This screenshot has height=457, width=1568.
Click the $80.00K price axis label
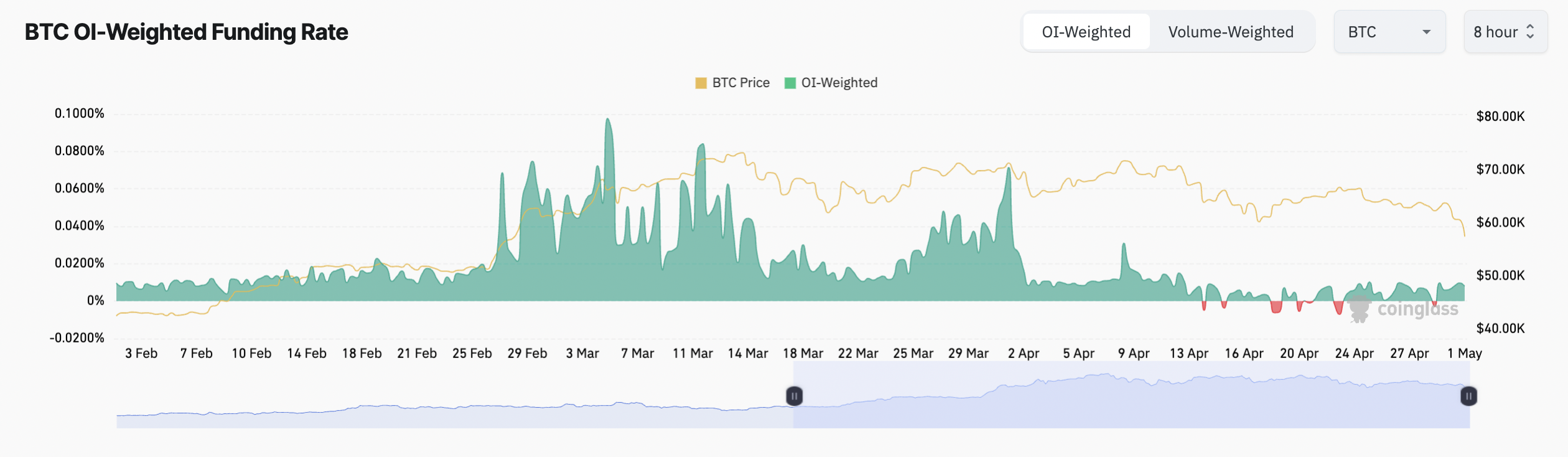[x=1500, y=116]
